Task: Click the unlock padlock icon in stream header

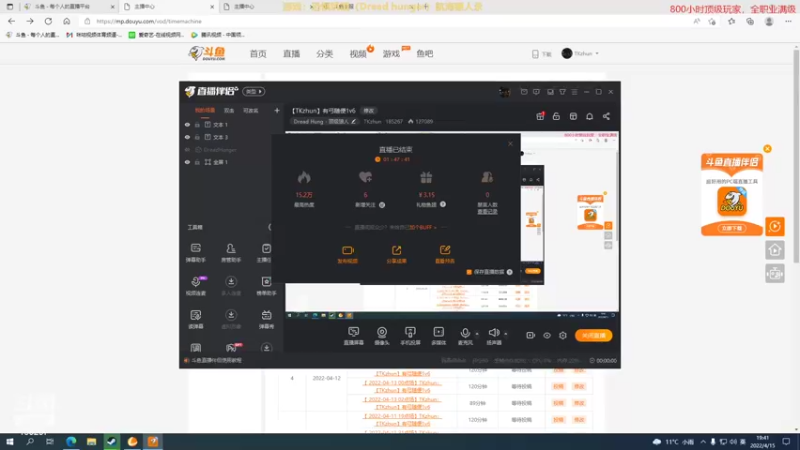Action: 556,116
